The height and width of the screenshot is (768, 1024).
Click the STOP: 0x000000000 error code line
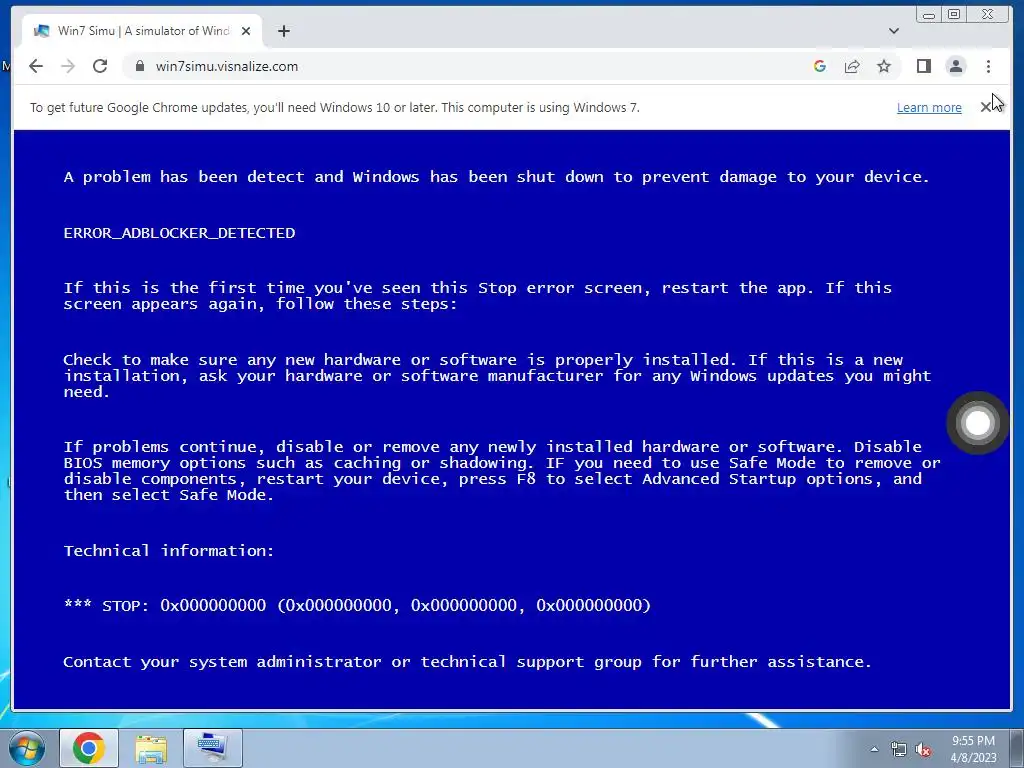pyautogui.click(x=357, y=605)
